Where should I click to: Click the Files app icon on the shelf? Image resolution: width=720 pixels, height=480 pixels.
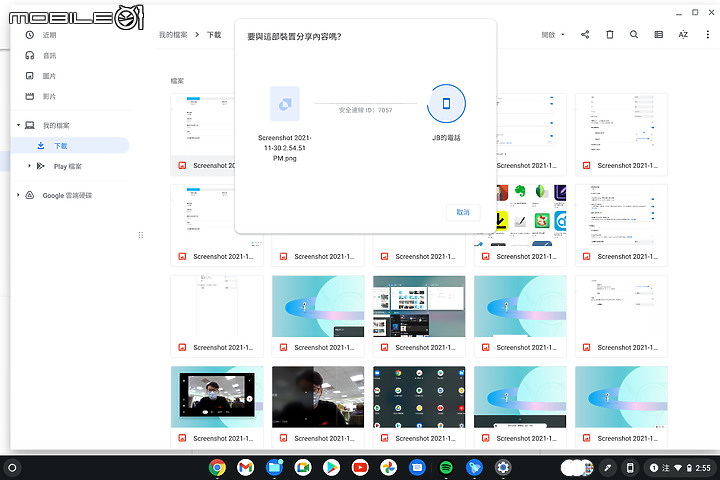point(275,468)
